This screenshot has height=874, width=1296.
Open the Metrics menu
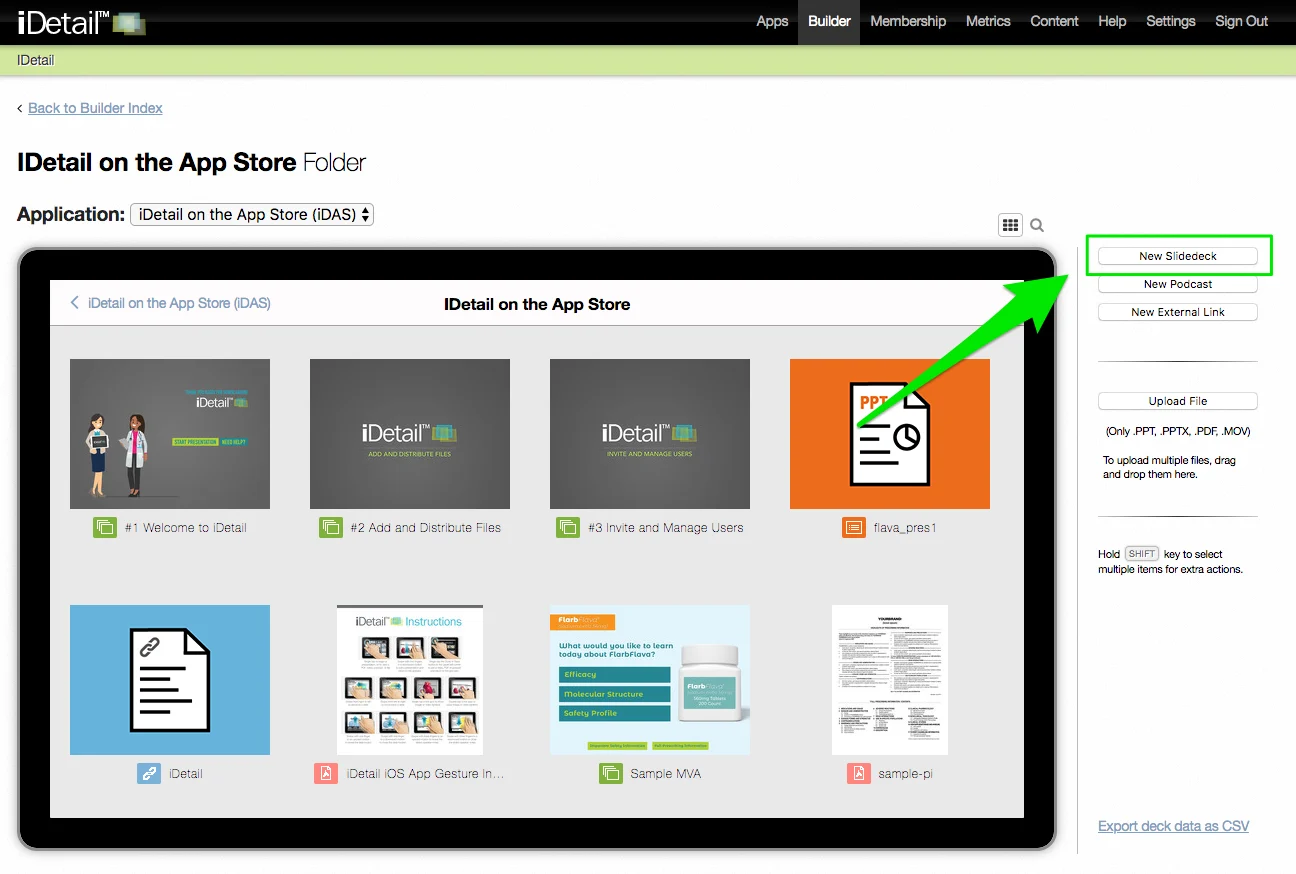click(x=988, y=21)
